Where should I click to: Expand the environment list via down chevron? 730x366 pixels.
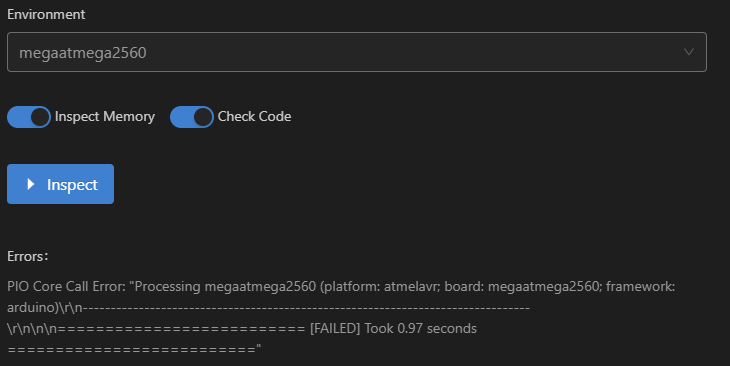689,52
